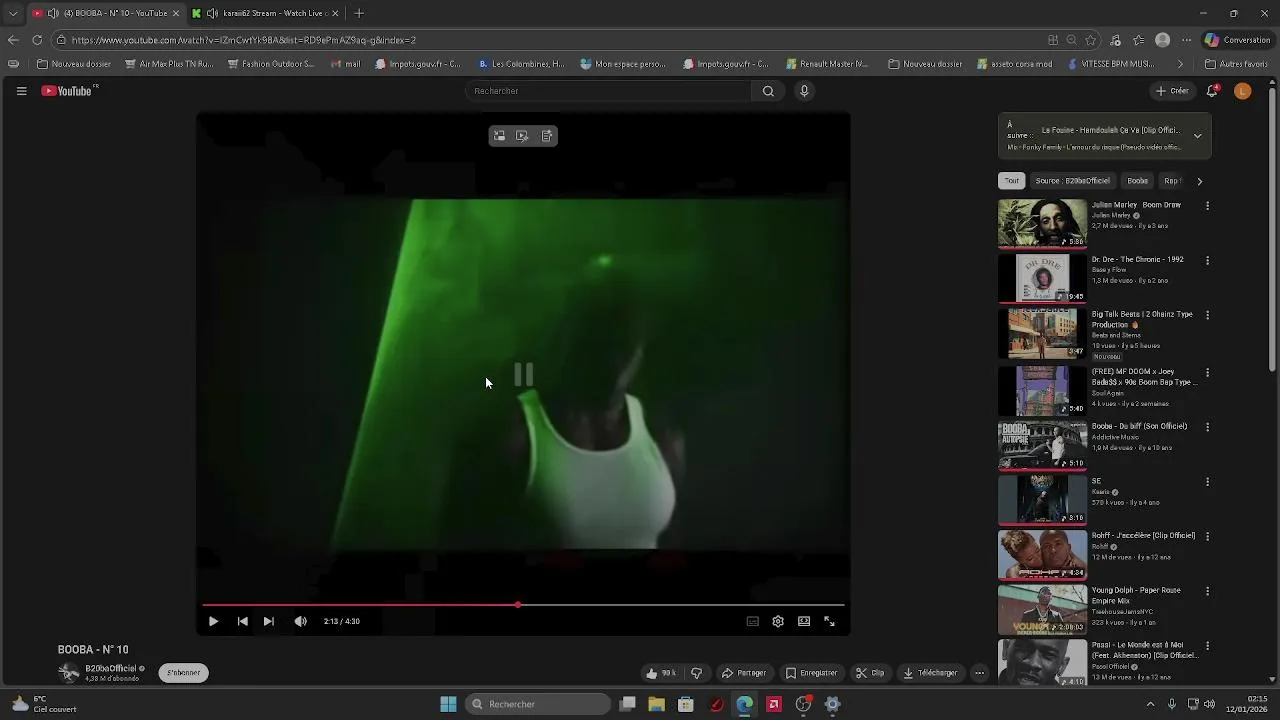Viewport: 1280px width, 720px height.
Task: Open the browser settings ellipsis menu
Action: (1187, 40)
